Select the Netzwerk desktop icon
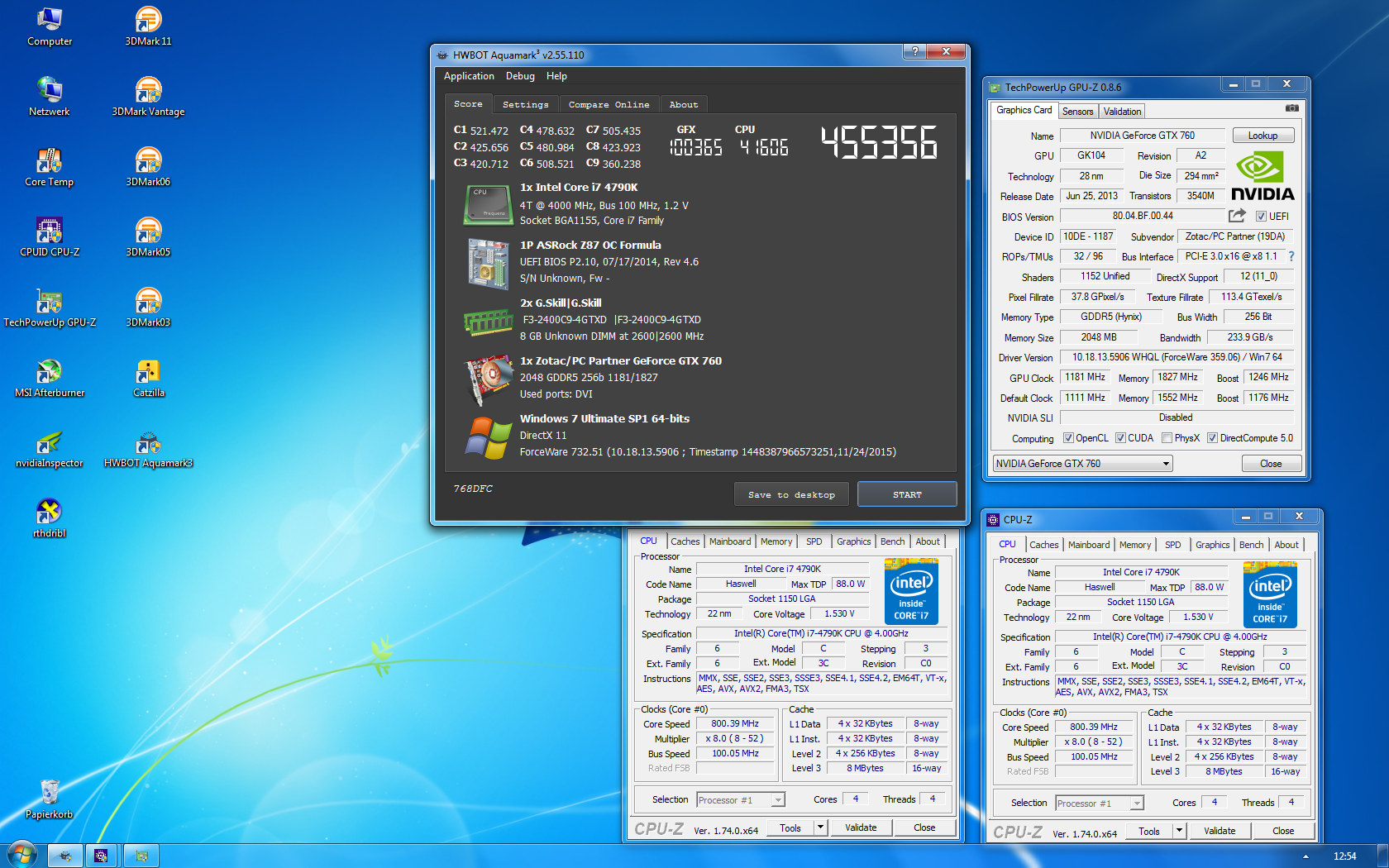This screenshot has width=1389, height=868. [x=50, y=97]
